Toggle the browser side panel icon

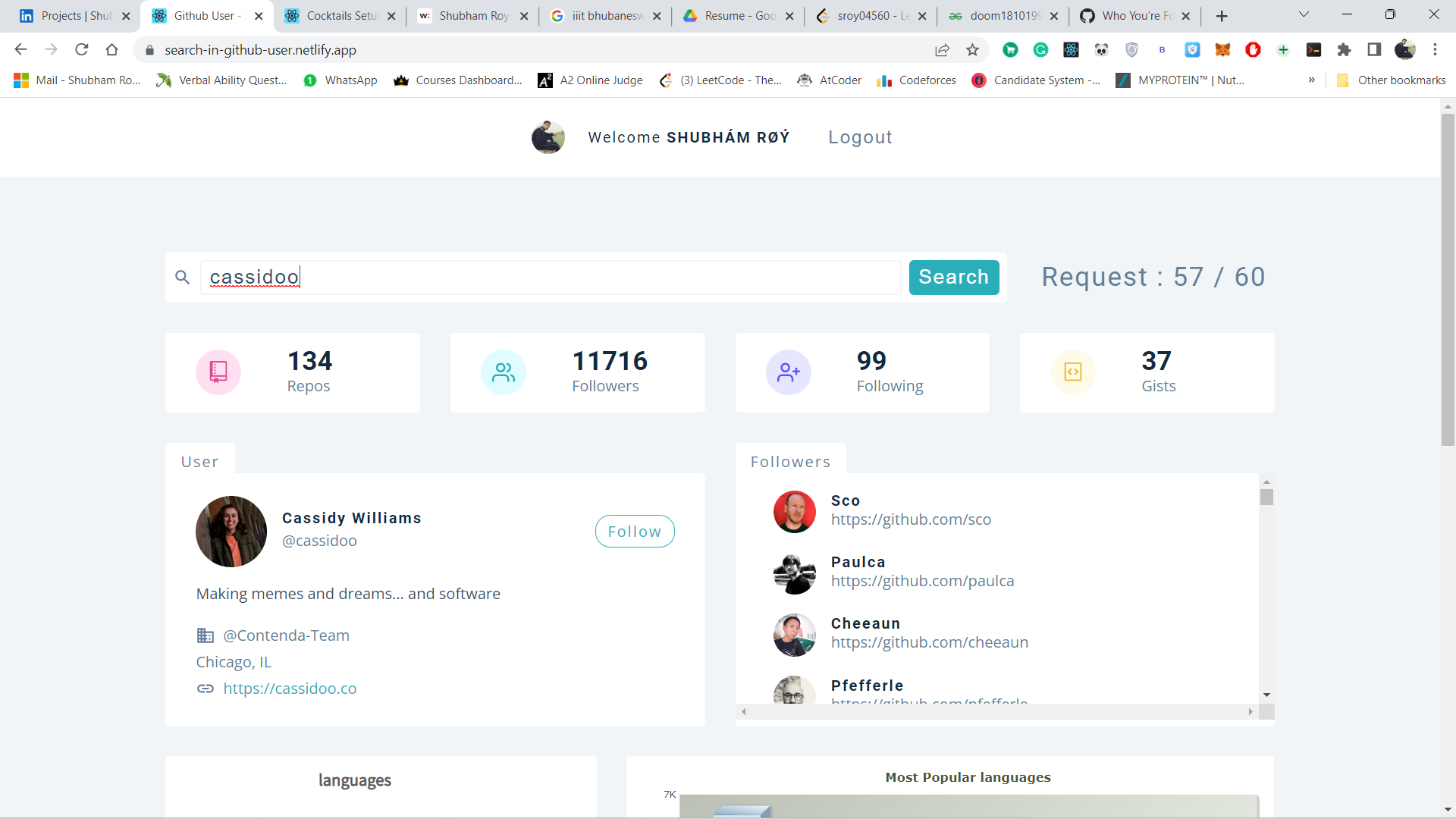tap(1374, 50)
